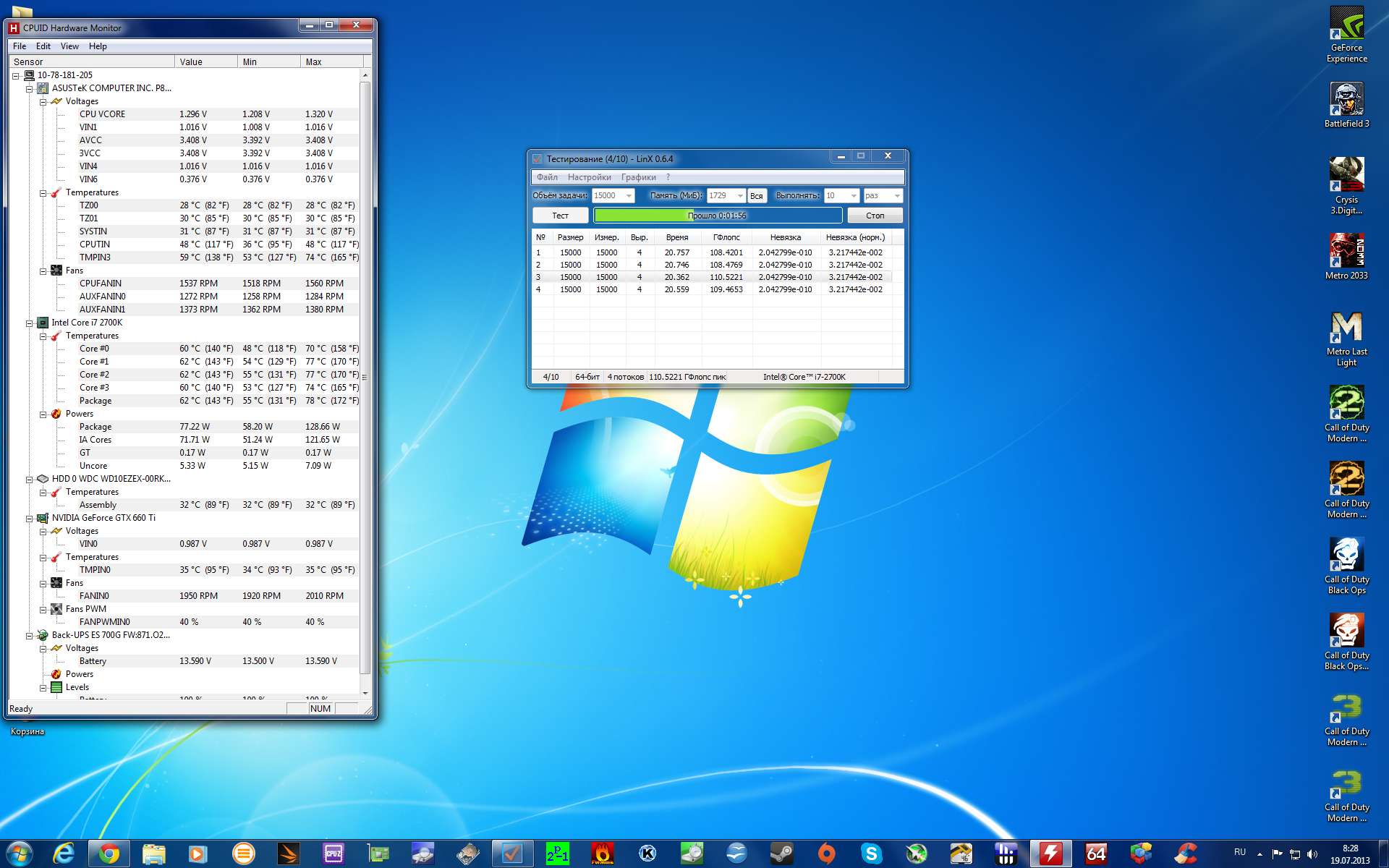Open Internet Explorer from the taskbar

[x=64, y=854]
